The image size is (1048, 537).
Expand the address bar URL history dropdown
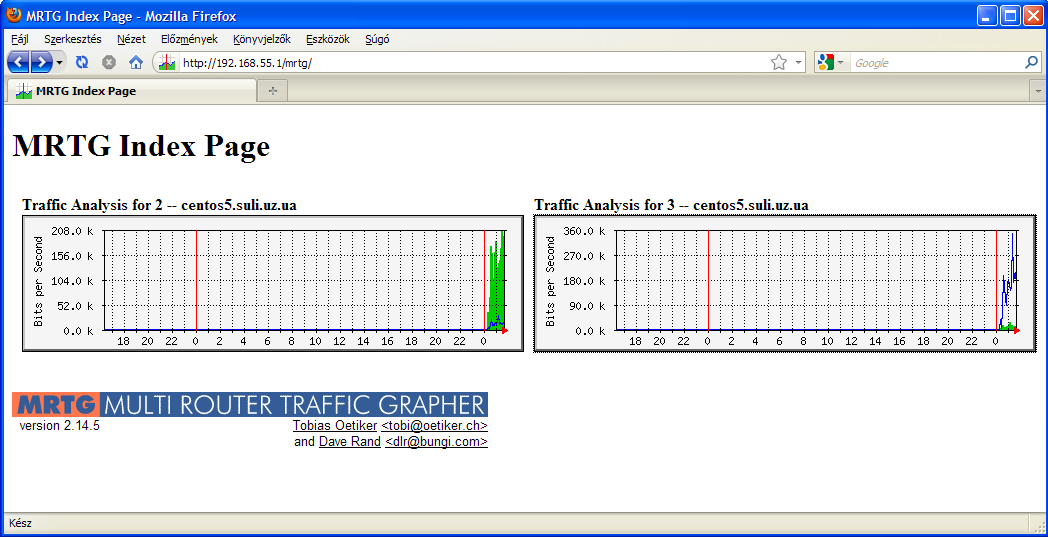(798, 62)
